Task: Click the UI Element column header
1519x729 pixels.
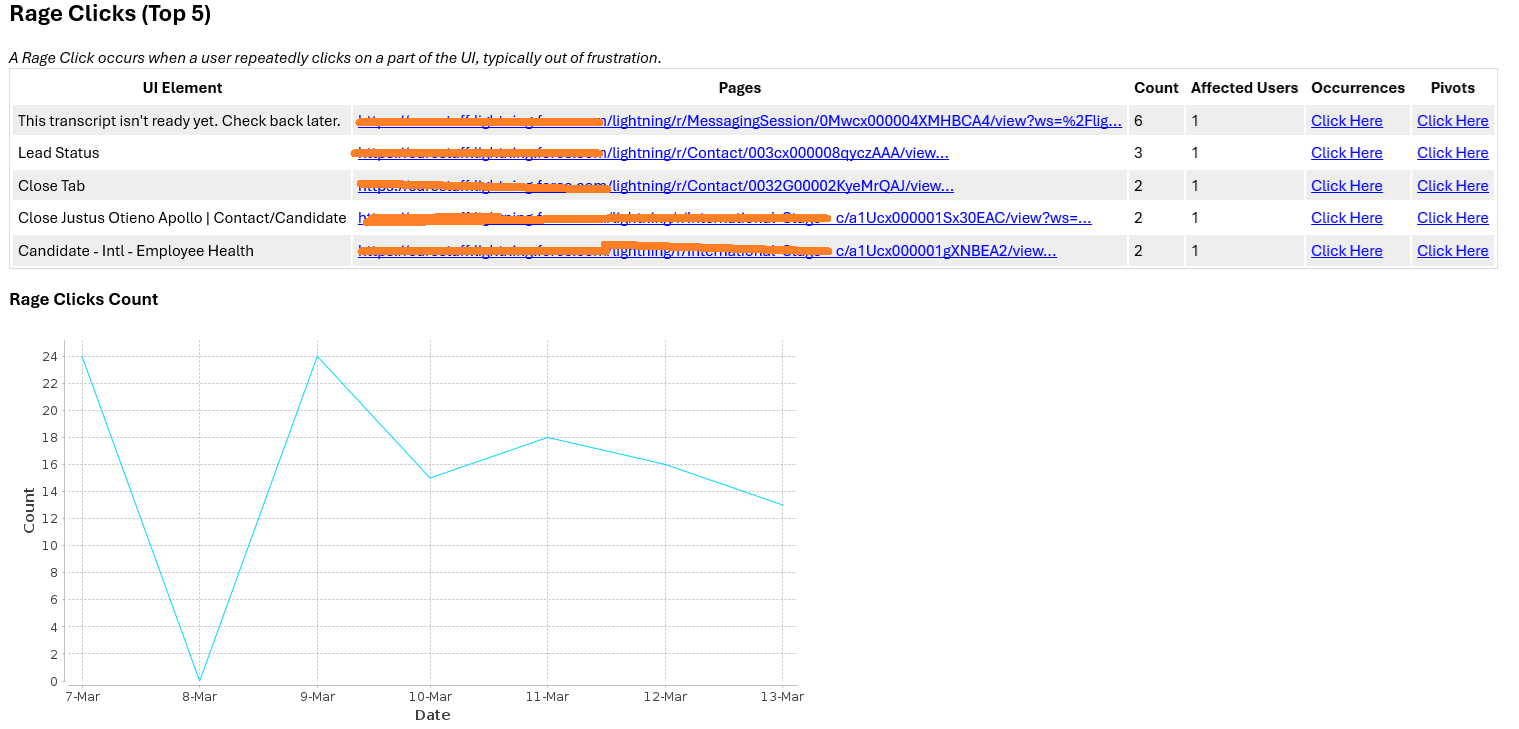Action: pos(182,88)
